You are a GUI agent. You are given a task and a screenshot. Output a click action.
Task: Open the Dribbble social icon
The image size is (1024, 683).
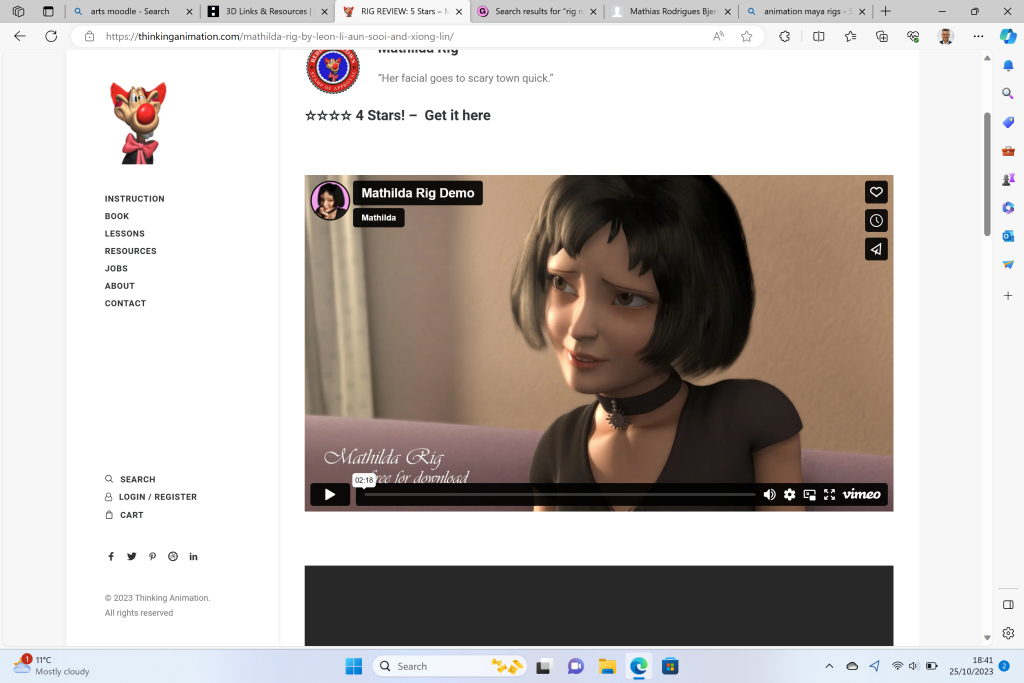coord(173,556)
